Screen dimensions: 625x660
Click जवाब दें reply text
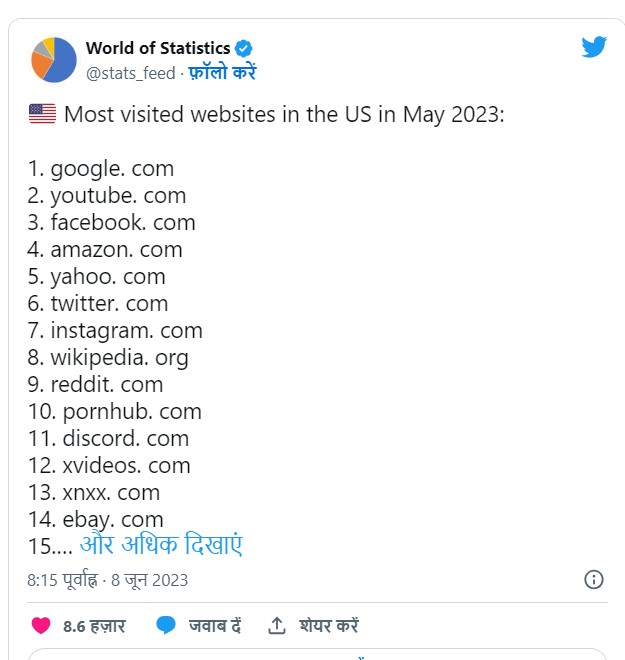point(215,625)
